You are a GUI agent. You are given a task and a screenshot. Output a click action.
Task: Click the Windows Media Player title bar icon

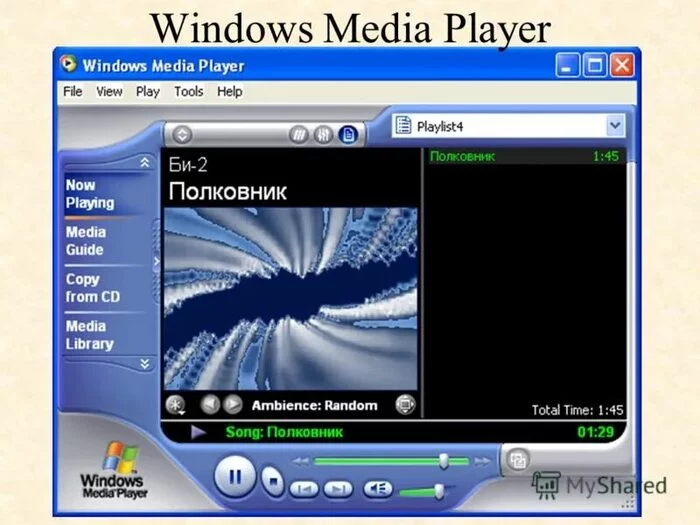[68, 64]
